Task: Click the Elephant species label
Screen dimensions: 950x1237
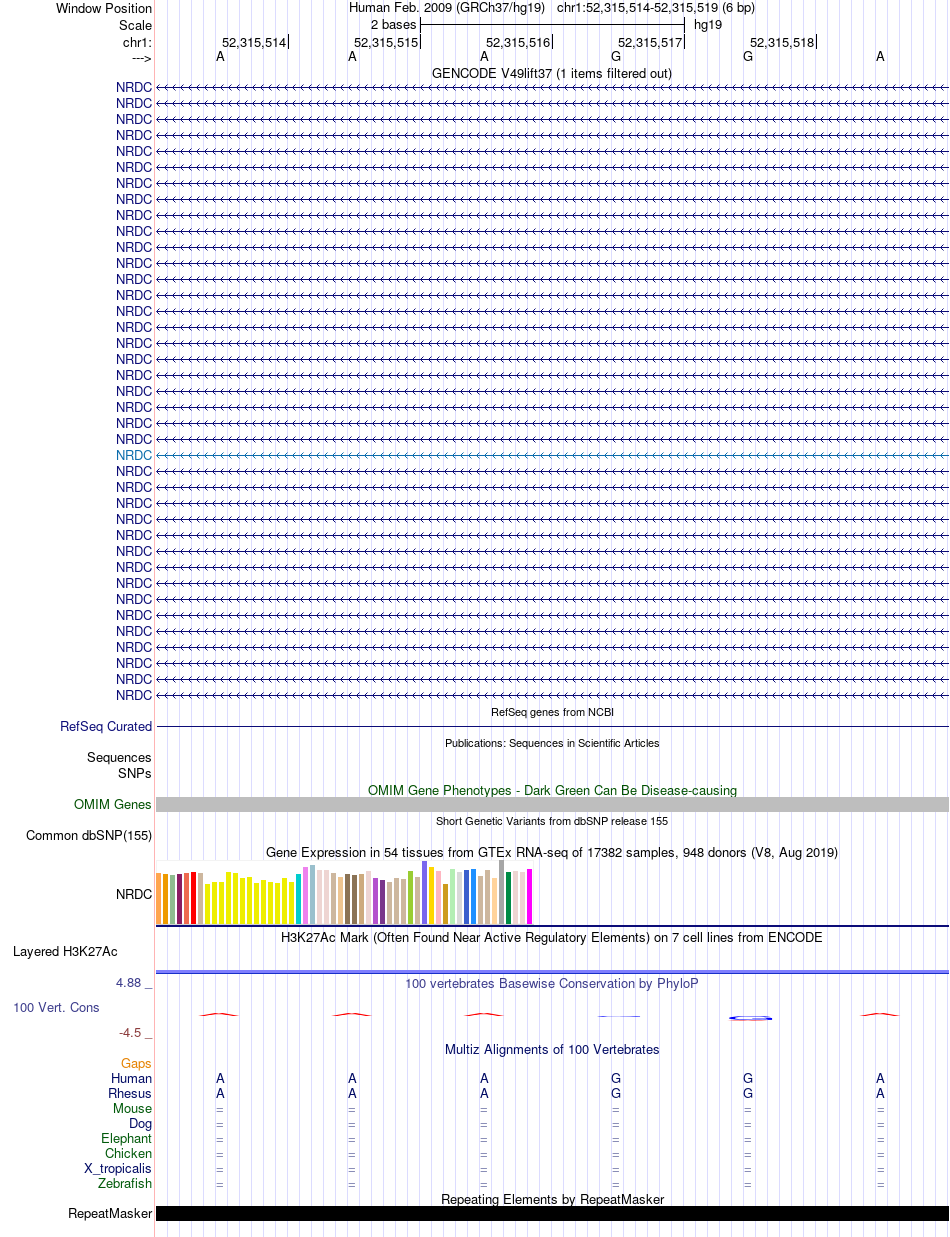Action: coord(127,1139)
